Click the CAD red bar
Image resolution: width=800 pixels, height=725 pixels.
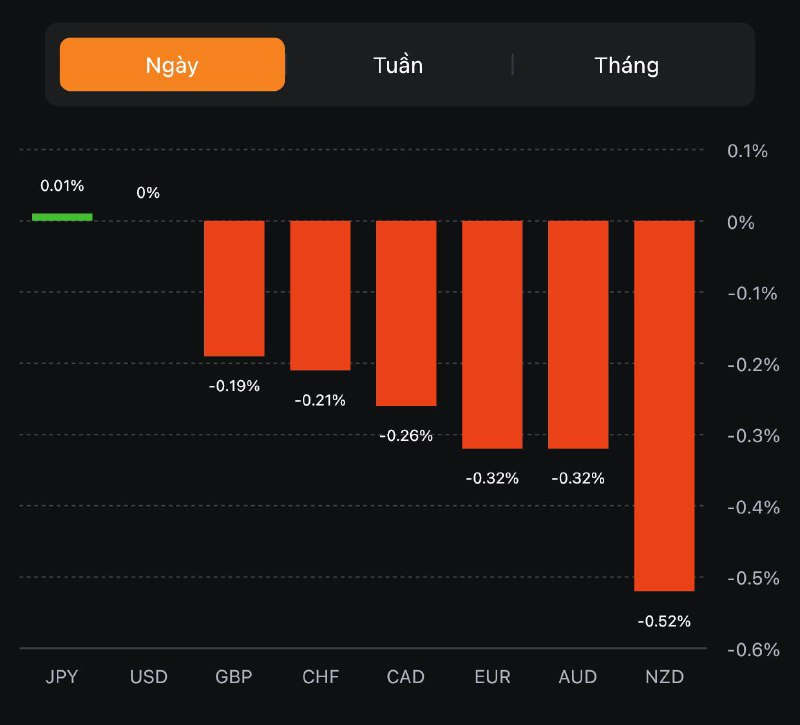[x=406, y=313]
